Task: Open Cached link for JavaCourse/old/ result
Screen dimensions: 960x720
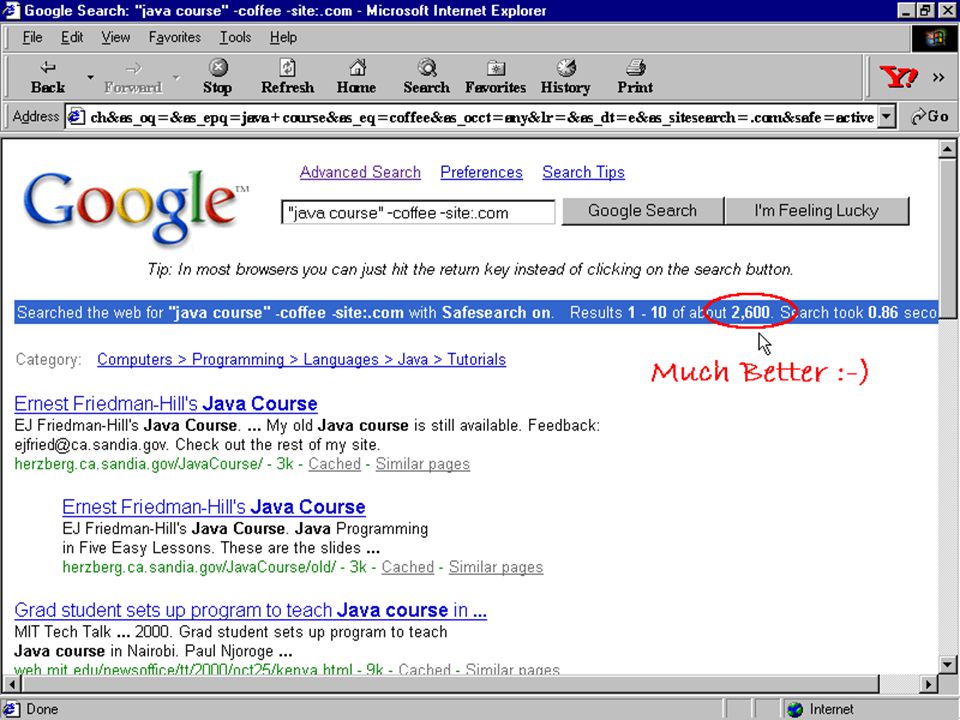Action: (408, 567)
